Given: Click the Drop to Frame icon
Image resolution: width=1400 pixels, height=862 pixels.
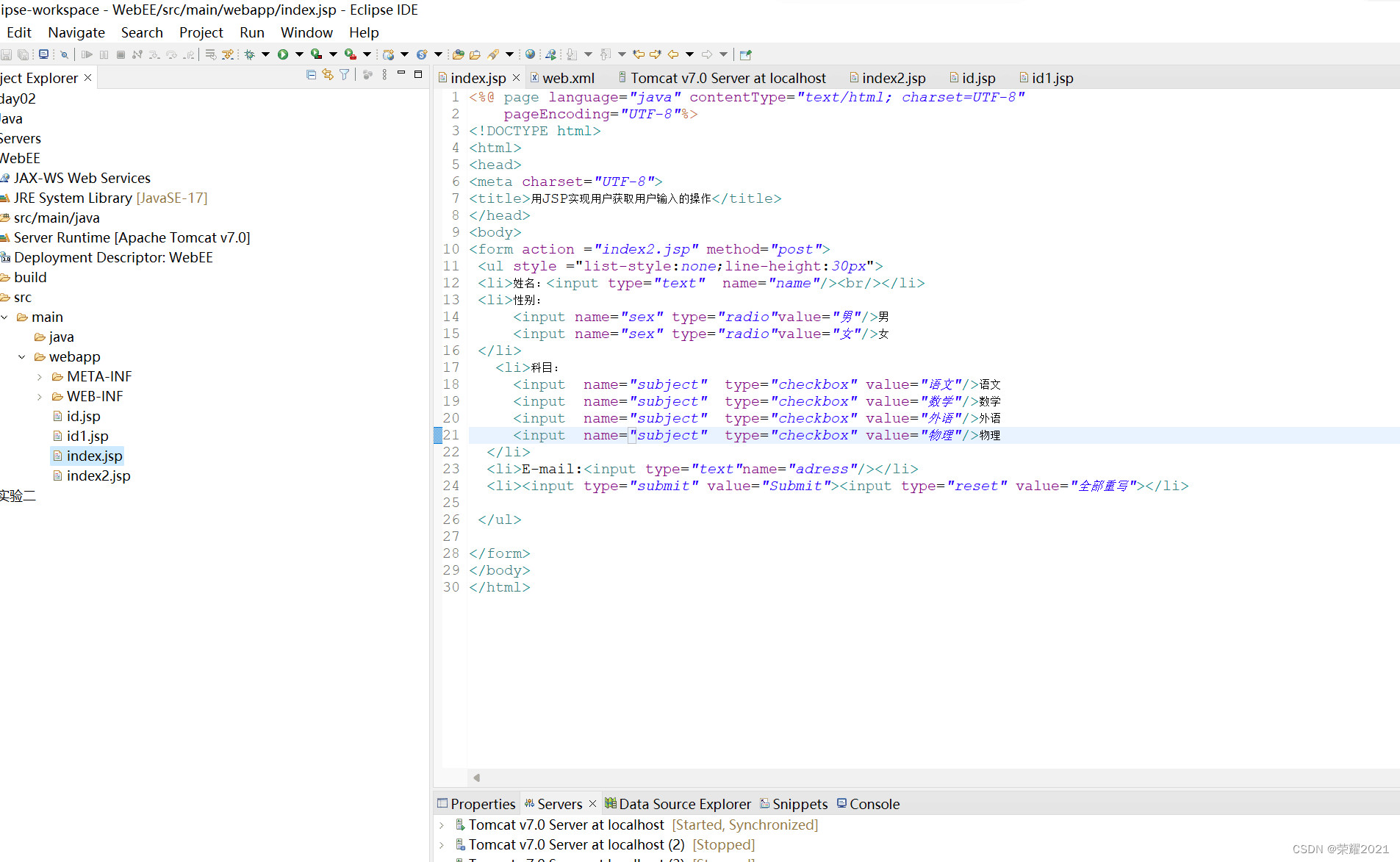Looking at the screenshot, I should [211, 54].
